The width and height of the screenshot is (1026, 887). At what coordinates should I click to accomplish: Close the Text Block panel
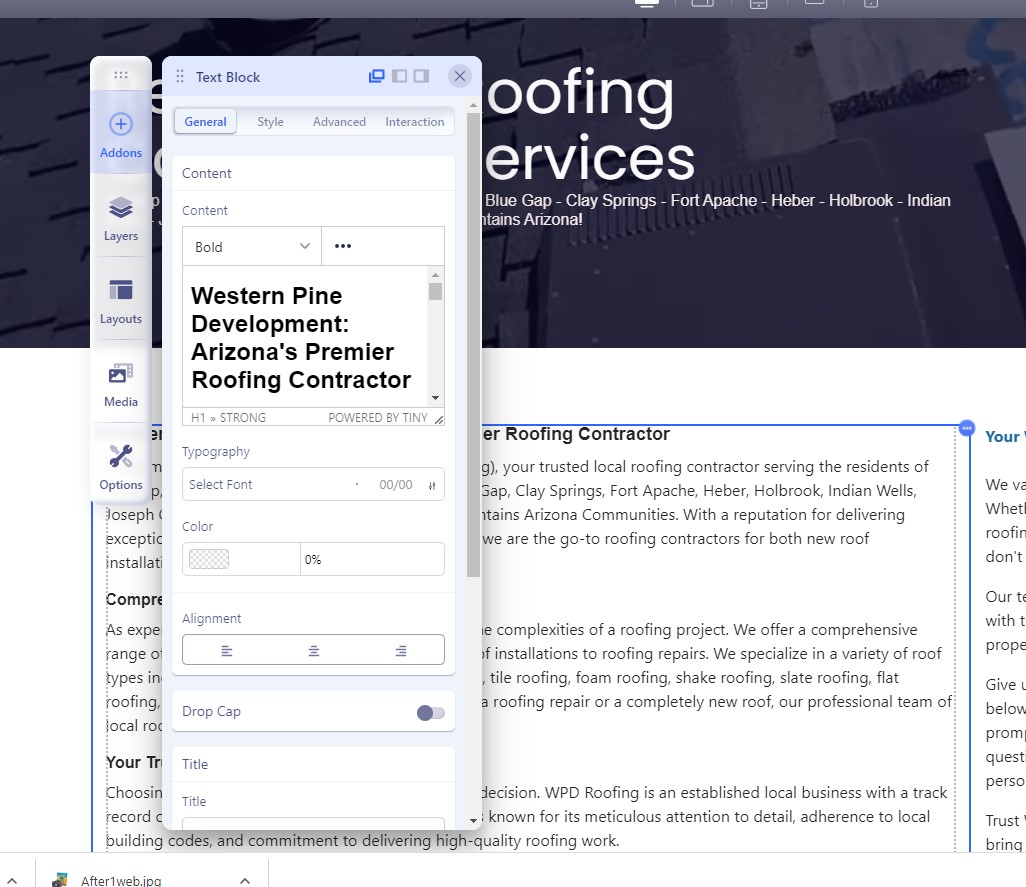point(459,76)
